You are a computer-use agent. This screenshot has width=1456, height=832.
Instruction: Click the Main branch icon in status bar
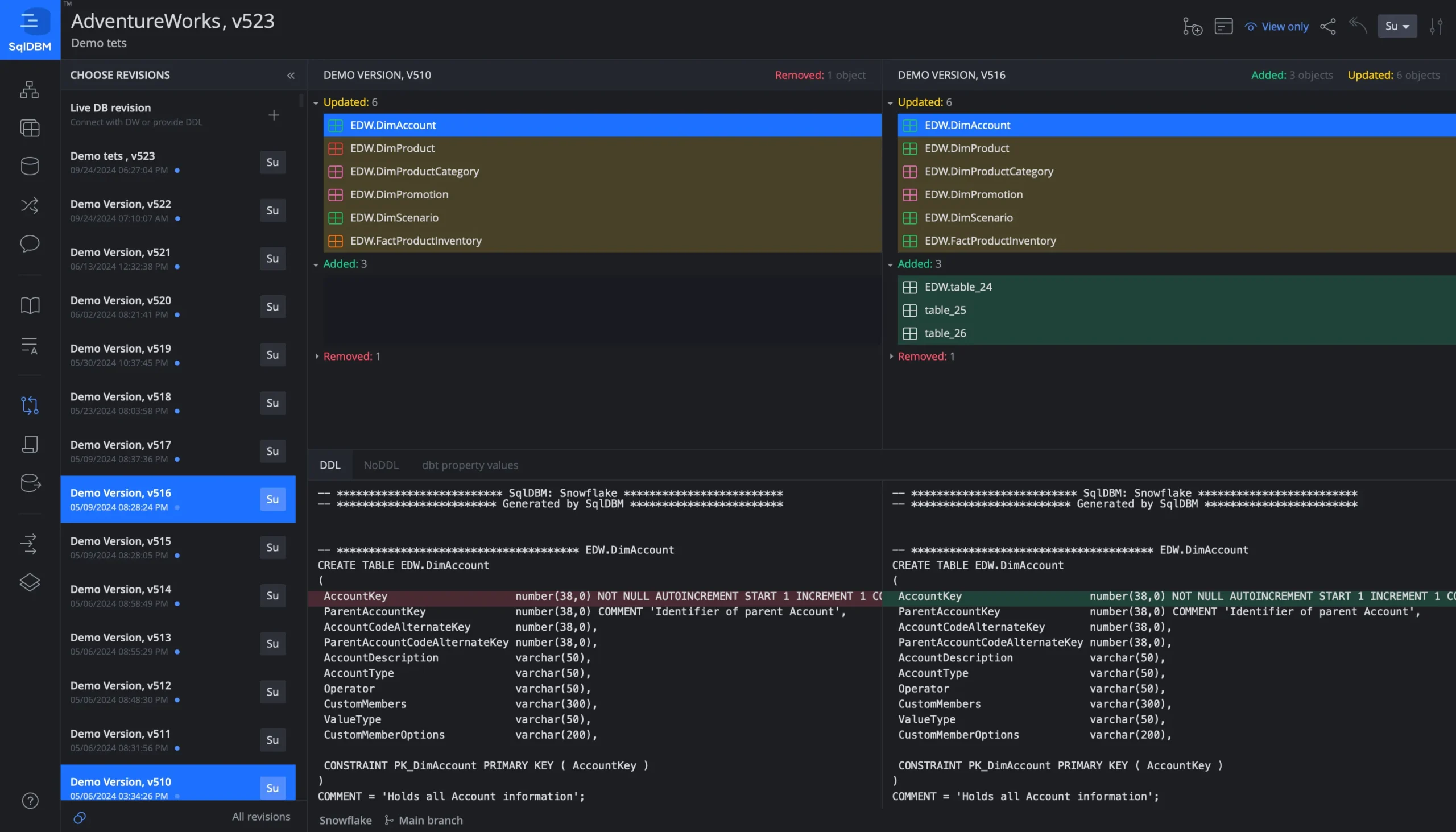coord(388,821)
